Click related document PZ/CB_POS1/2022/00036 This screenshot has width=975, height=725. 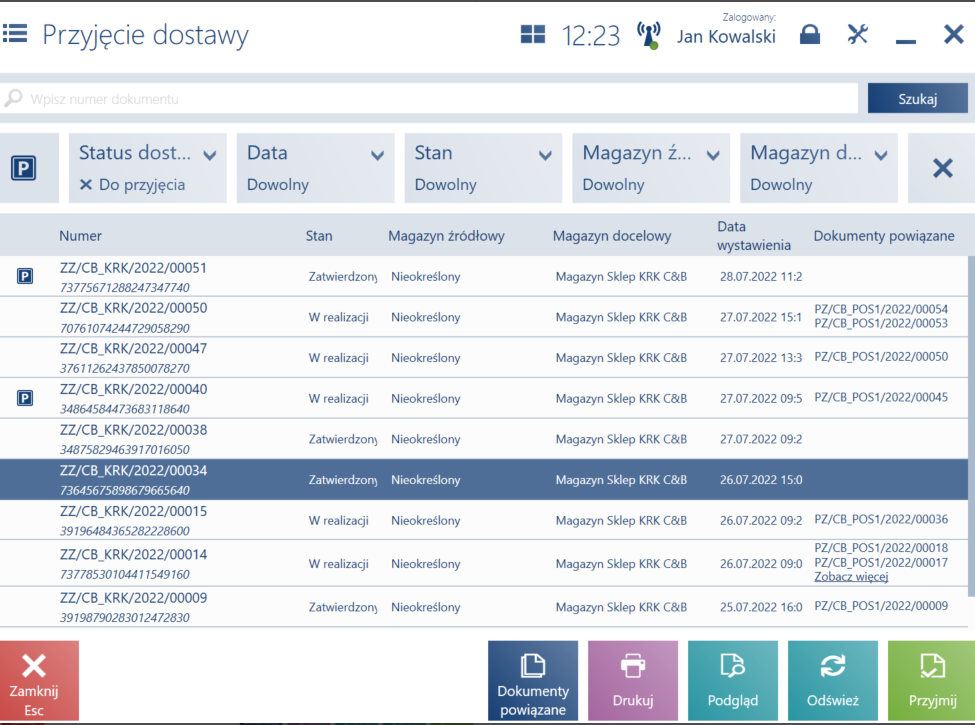881,519
